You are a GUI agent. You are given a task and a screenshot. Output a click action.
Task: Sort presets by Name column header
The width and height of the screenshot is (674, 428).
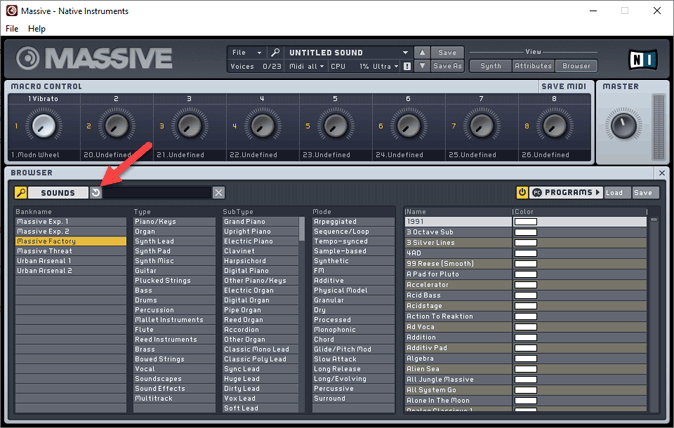tap(458, 211)
